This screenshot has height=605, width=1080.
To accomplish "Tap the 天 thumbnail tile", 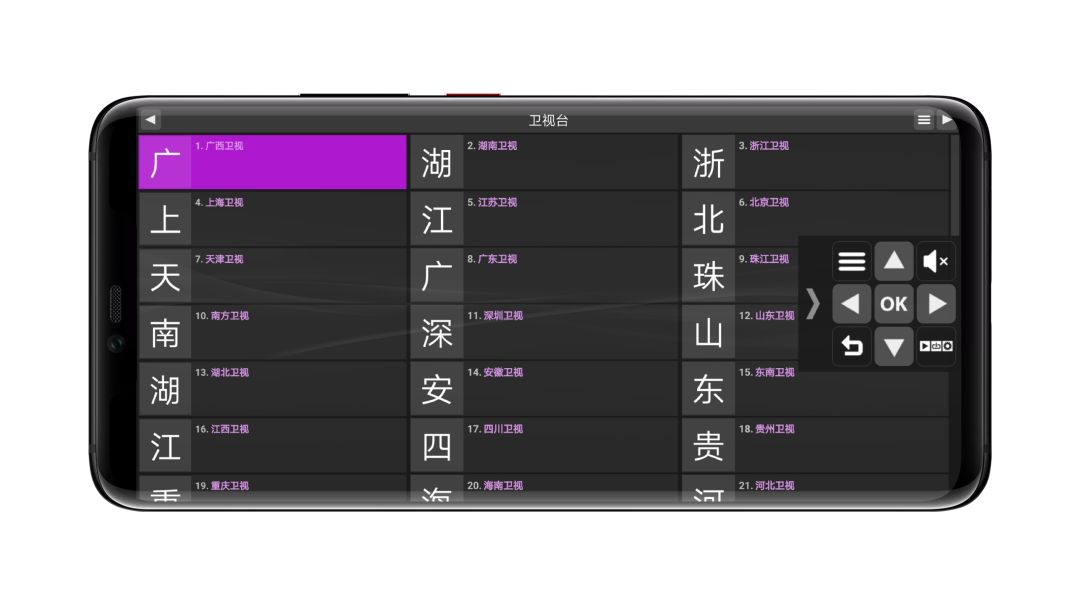I will tap(165, 276).
